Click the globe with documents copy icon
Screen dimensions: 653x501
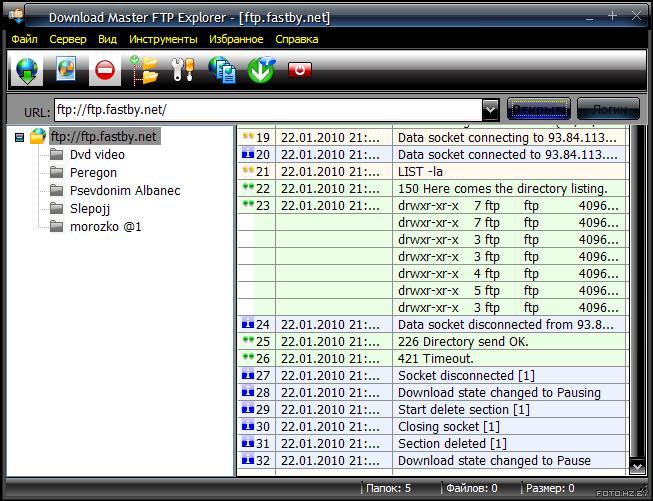coord(222,70)
